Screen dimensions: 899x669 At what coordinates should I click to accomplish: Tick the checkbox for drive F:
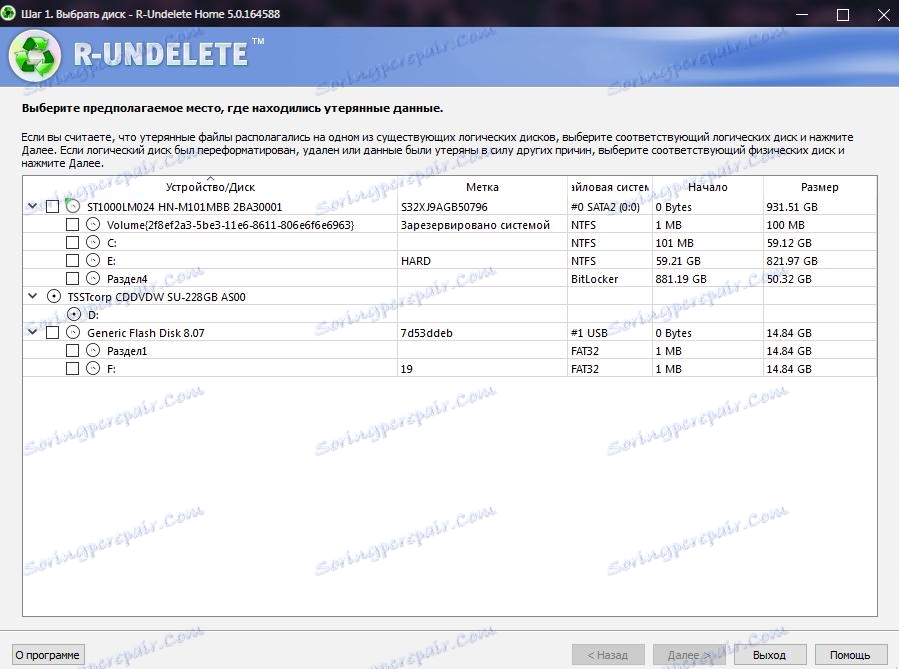(x=72, y=368)
